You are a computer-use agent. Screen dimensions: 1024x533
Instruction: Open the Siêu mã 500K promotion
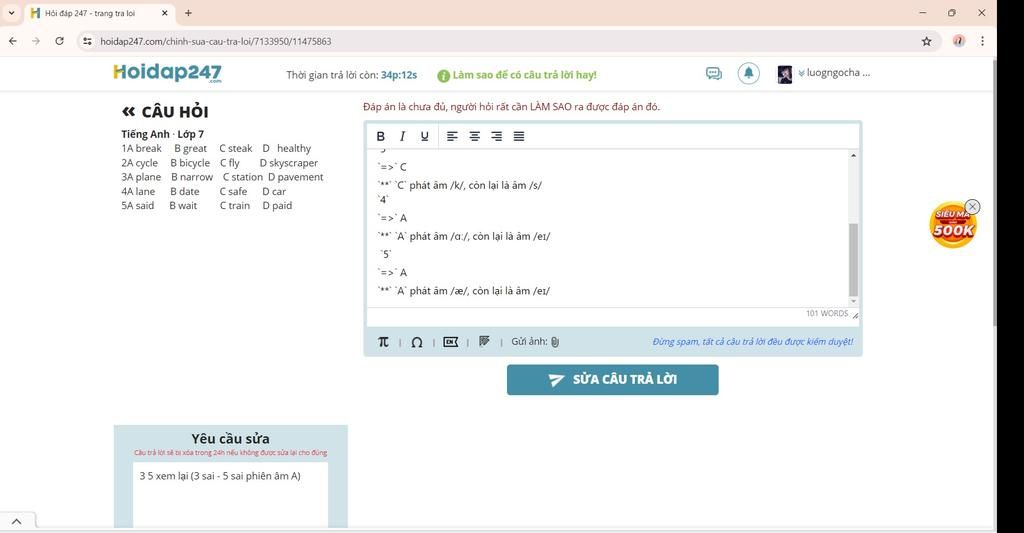953,227
